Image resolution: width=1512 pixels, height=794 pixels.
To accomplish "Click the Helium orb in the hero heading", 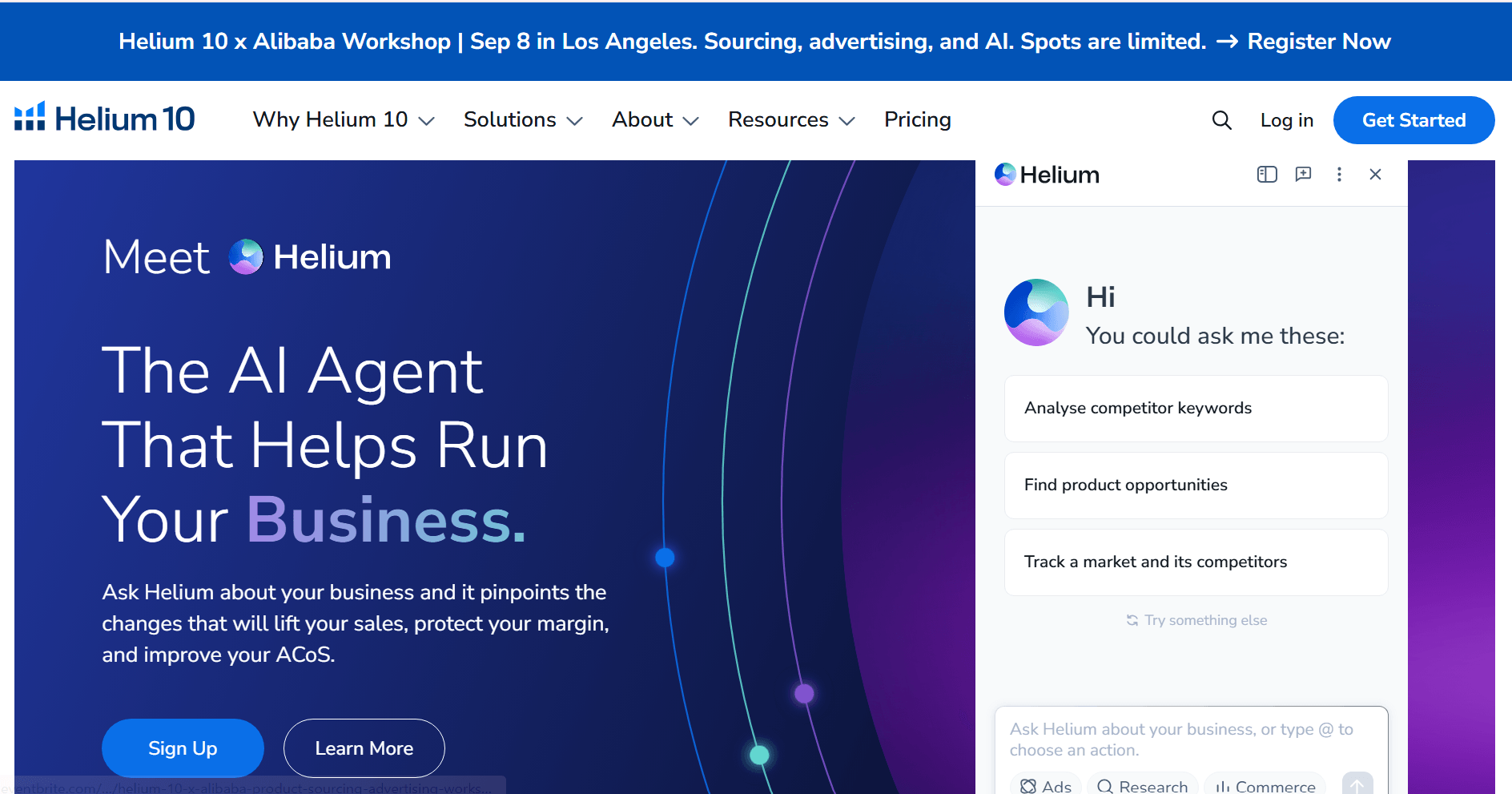I will [x=246, y=256].
